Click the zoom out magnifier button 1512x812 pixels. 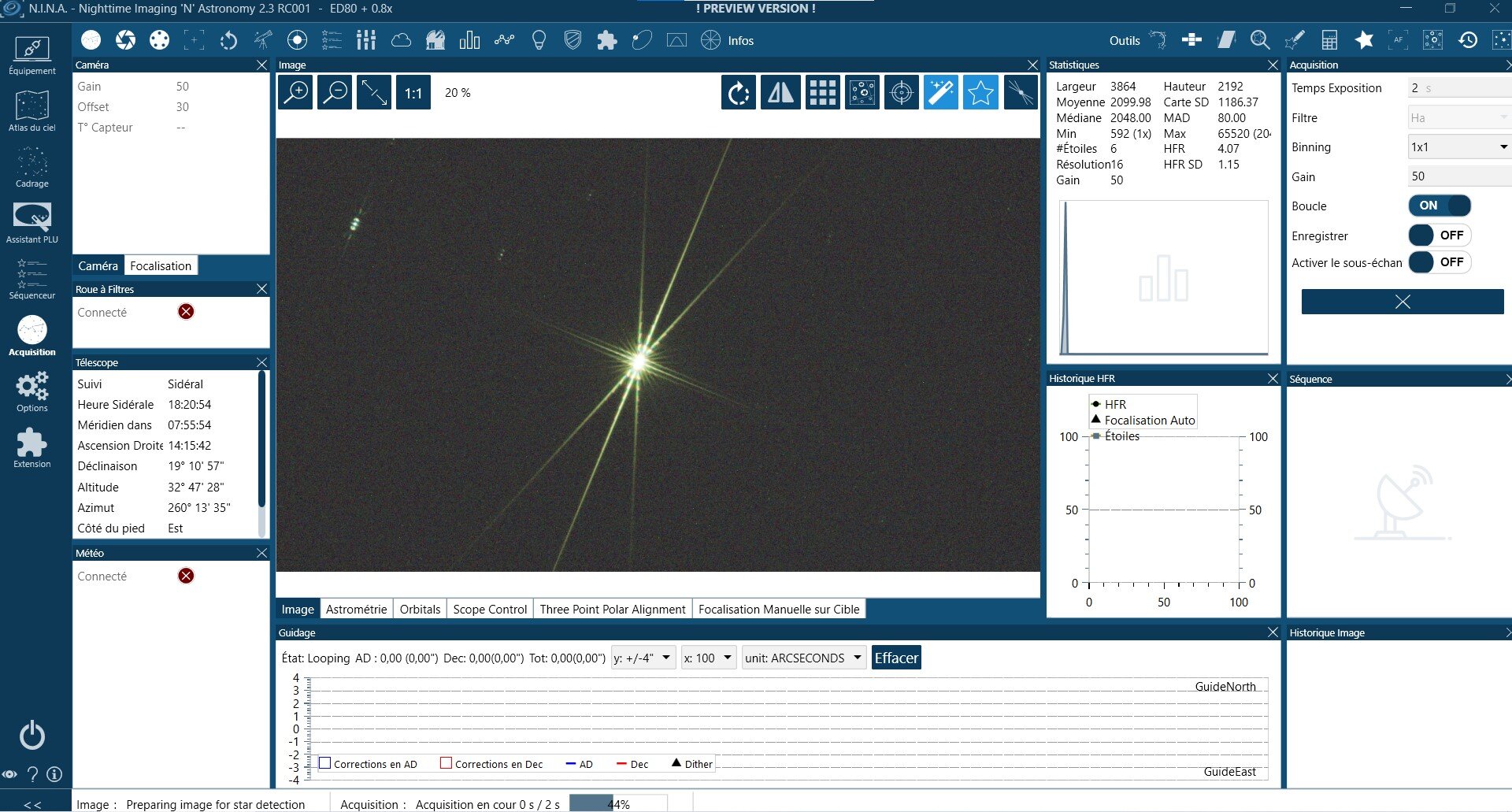(x=335, y=93)
